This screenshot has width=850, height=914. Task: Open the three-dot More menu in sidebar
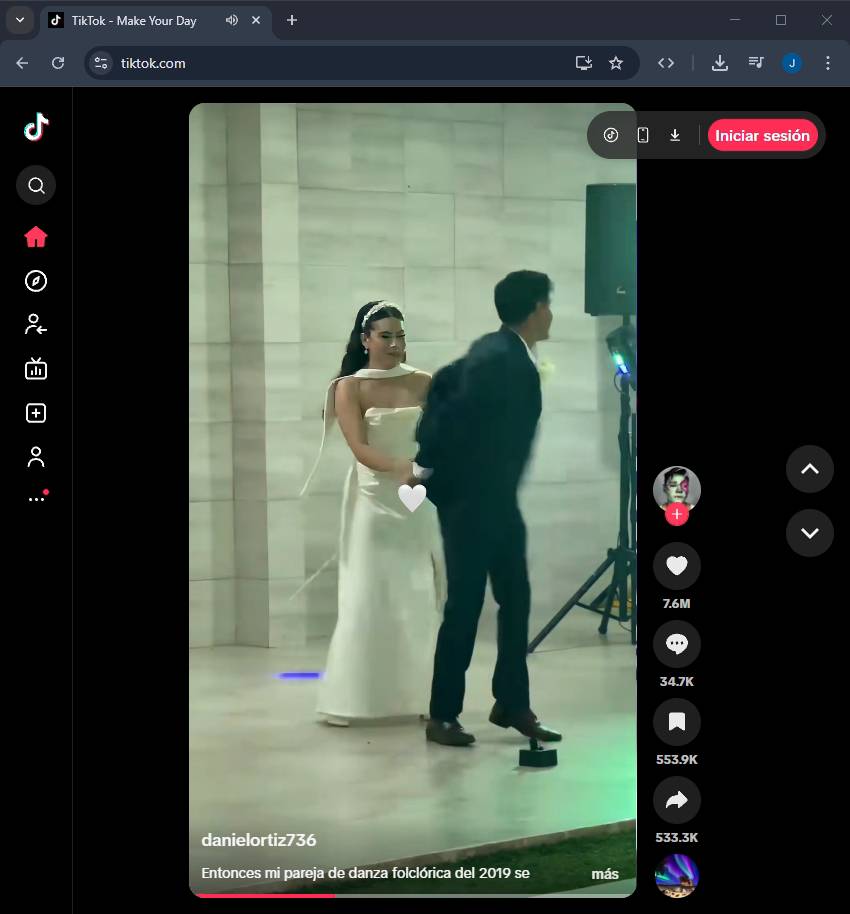[36, 498]
